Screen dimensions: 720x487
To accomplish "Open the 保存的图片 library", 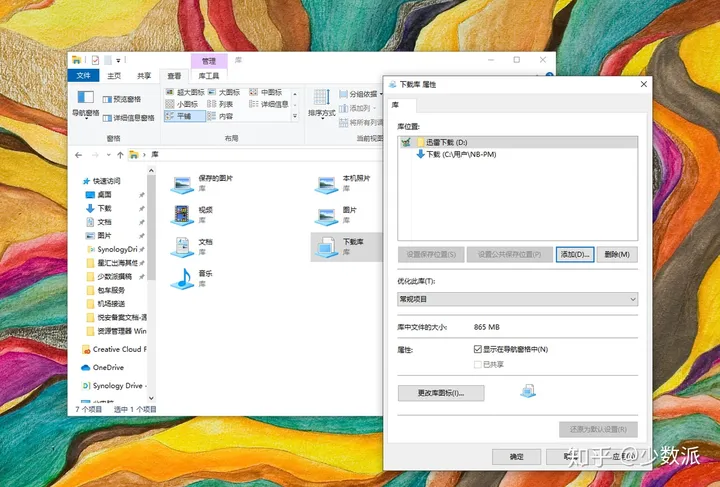I will [x=202, y=184].
